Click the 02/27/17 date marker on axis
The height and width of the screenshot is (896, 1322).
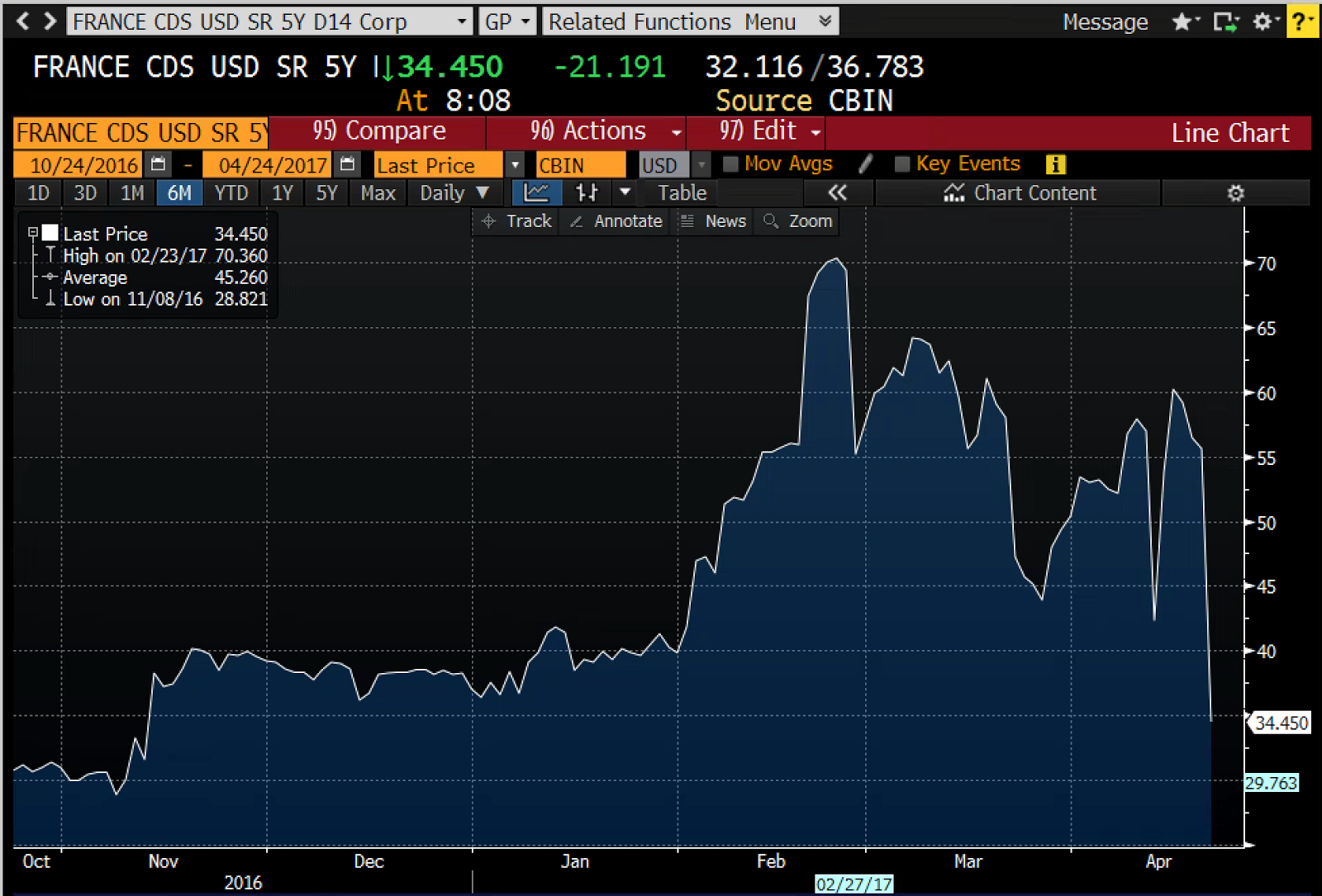(854, 884)
